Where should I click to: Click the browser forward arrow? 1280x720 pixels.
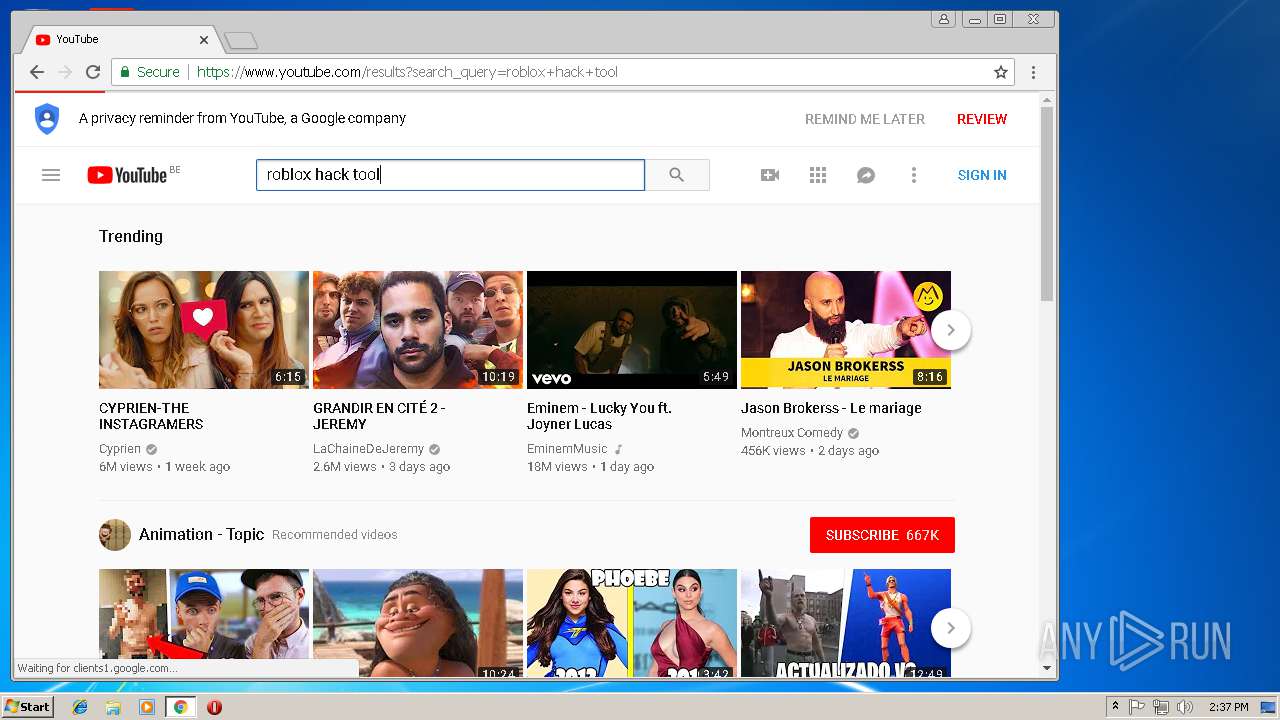[65, 72]
